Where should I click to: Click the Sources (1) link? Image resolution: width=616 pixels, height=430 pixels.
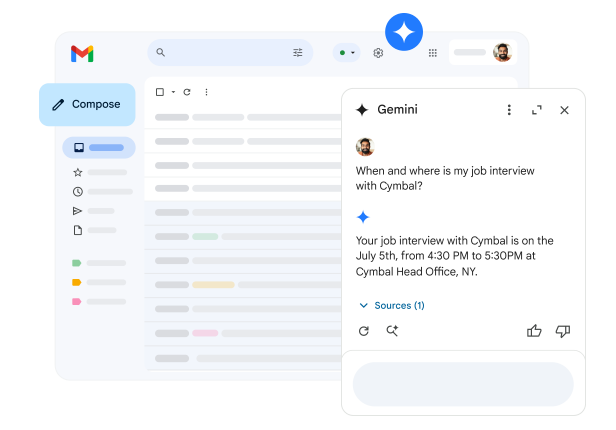click(400, 306)
